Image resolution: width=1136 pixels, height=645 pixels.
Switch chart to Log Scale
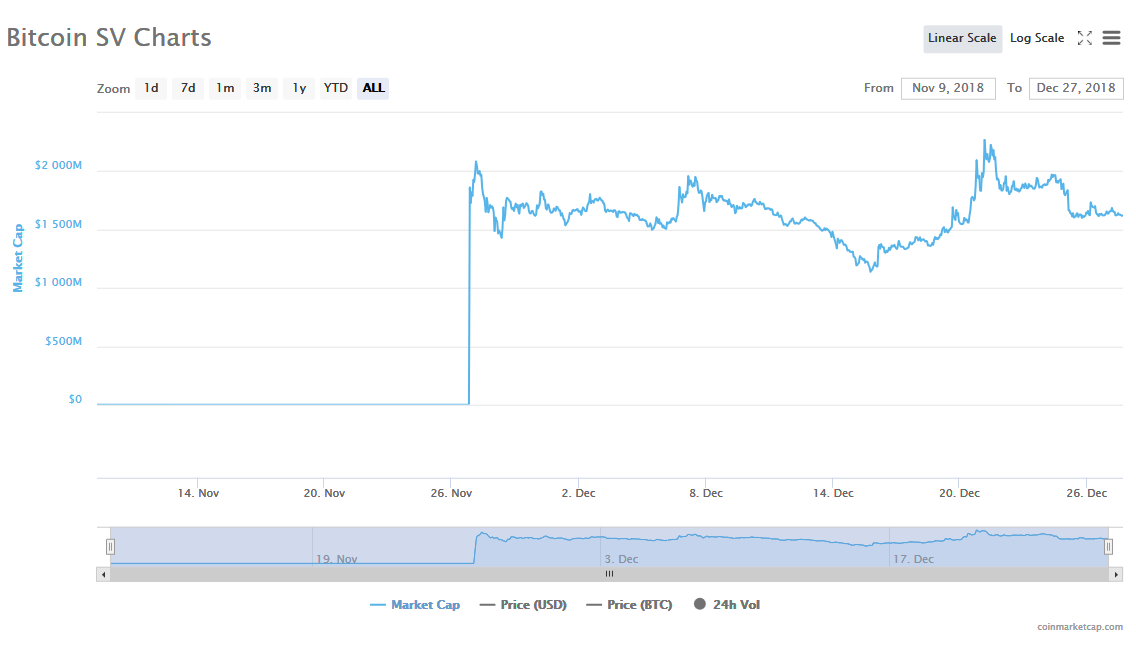[x=1037, y=38]
